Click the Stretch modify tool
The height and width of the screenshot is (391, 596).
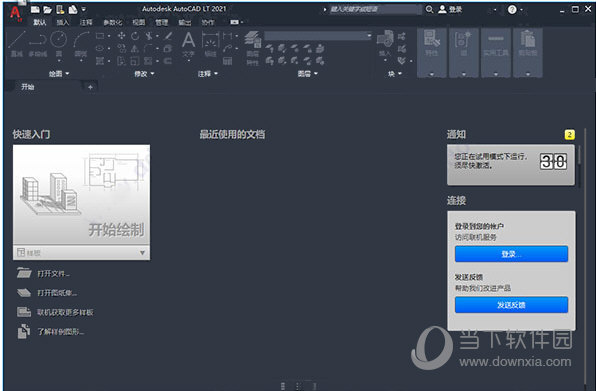coord(122,61)
